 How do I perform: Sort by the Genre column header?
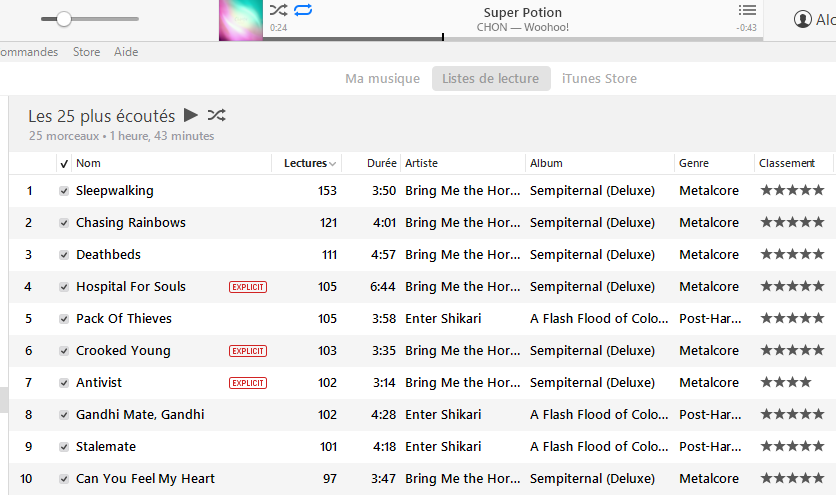click(x=694, y=163)
